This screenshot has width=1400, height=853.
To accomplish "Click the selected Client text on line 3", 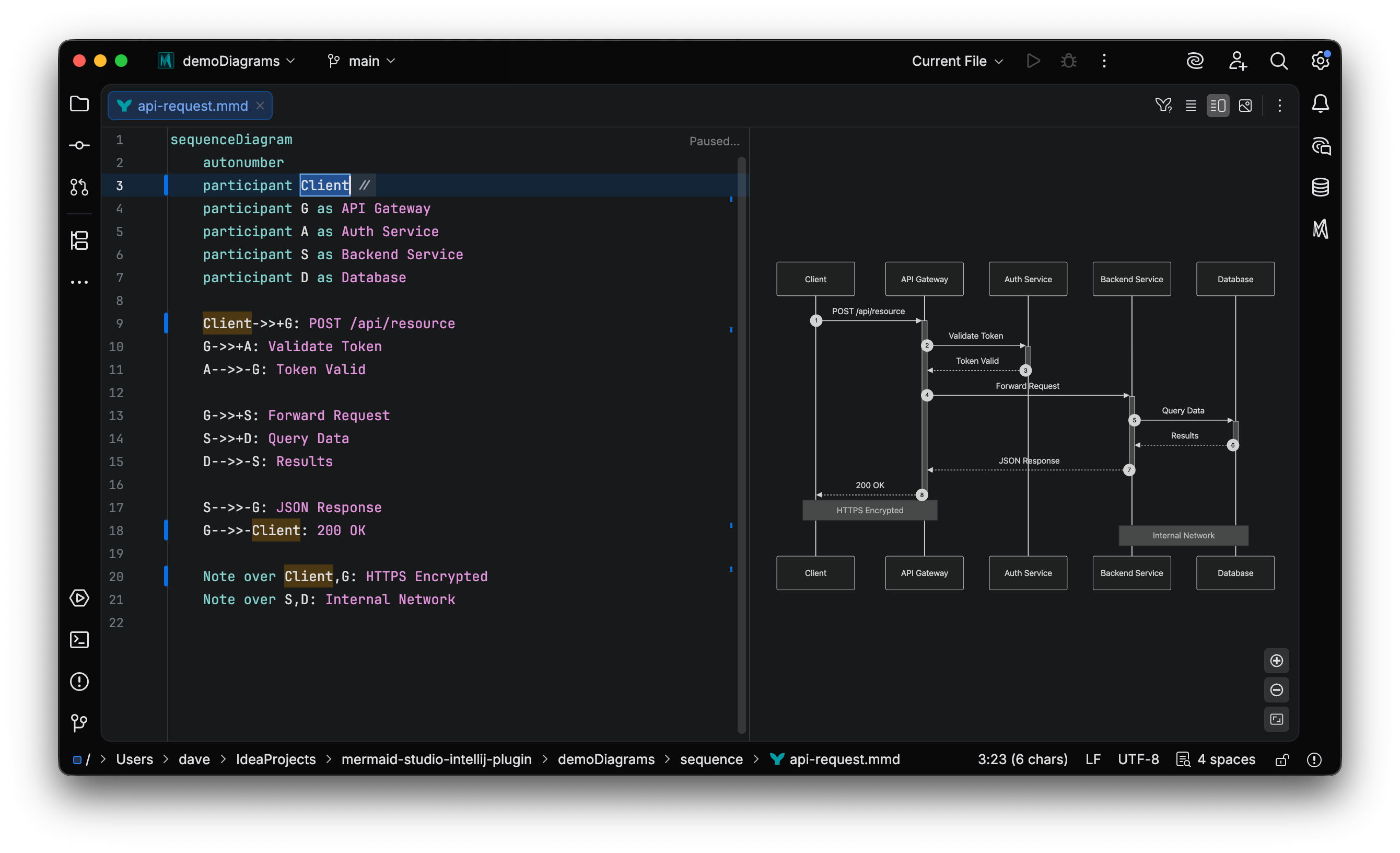I will pos(324,186).
